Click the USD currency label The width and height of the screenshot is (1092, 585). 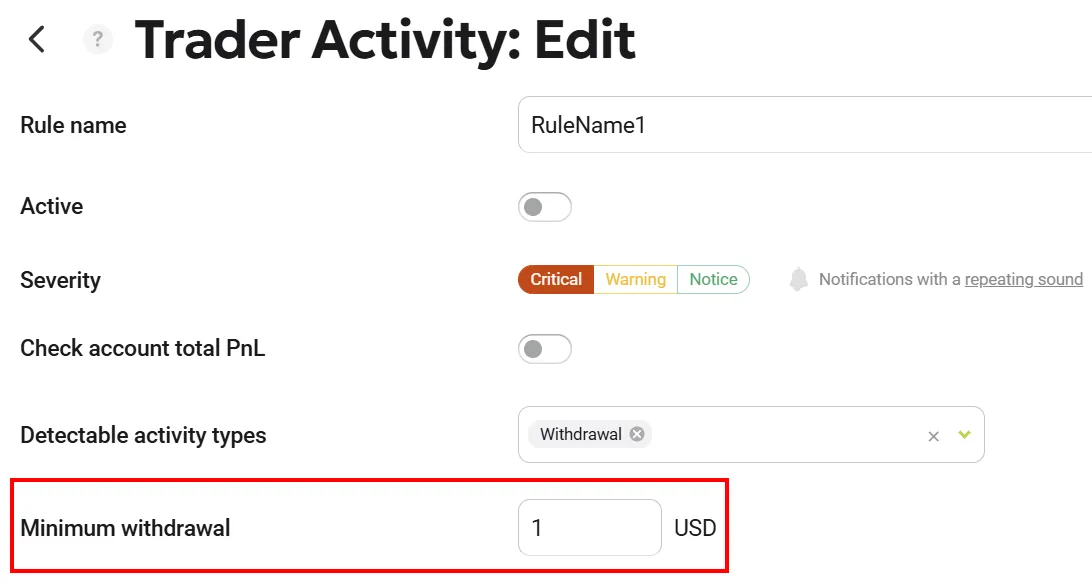[x=695, y=528]
